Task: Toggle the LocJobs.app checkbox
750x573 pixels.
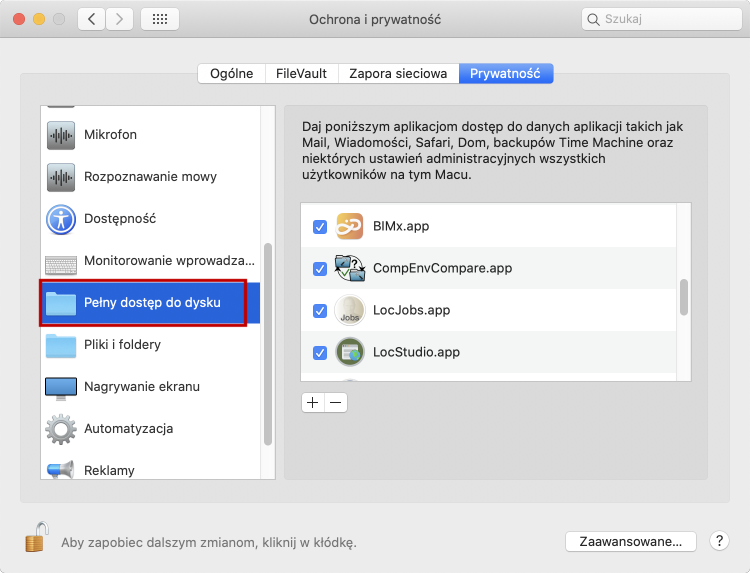Action: (x=320, y=310)
